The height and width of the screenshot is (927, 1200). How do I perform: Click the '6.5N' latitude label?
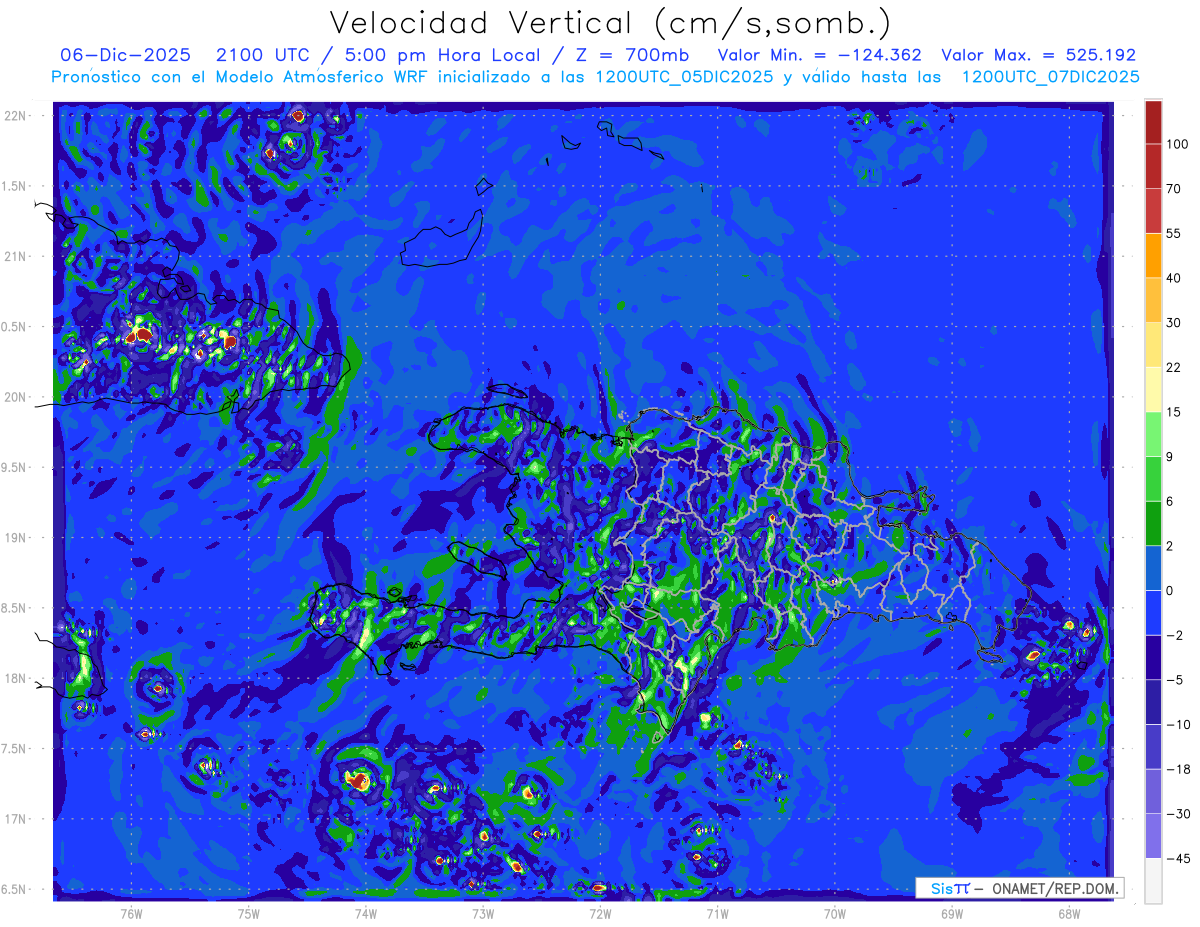pos(14,889)
